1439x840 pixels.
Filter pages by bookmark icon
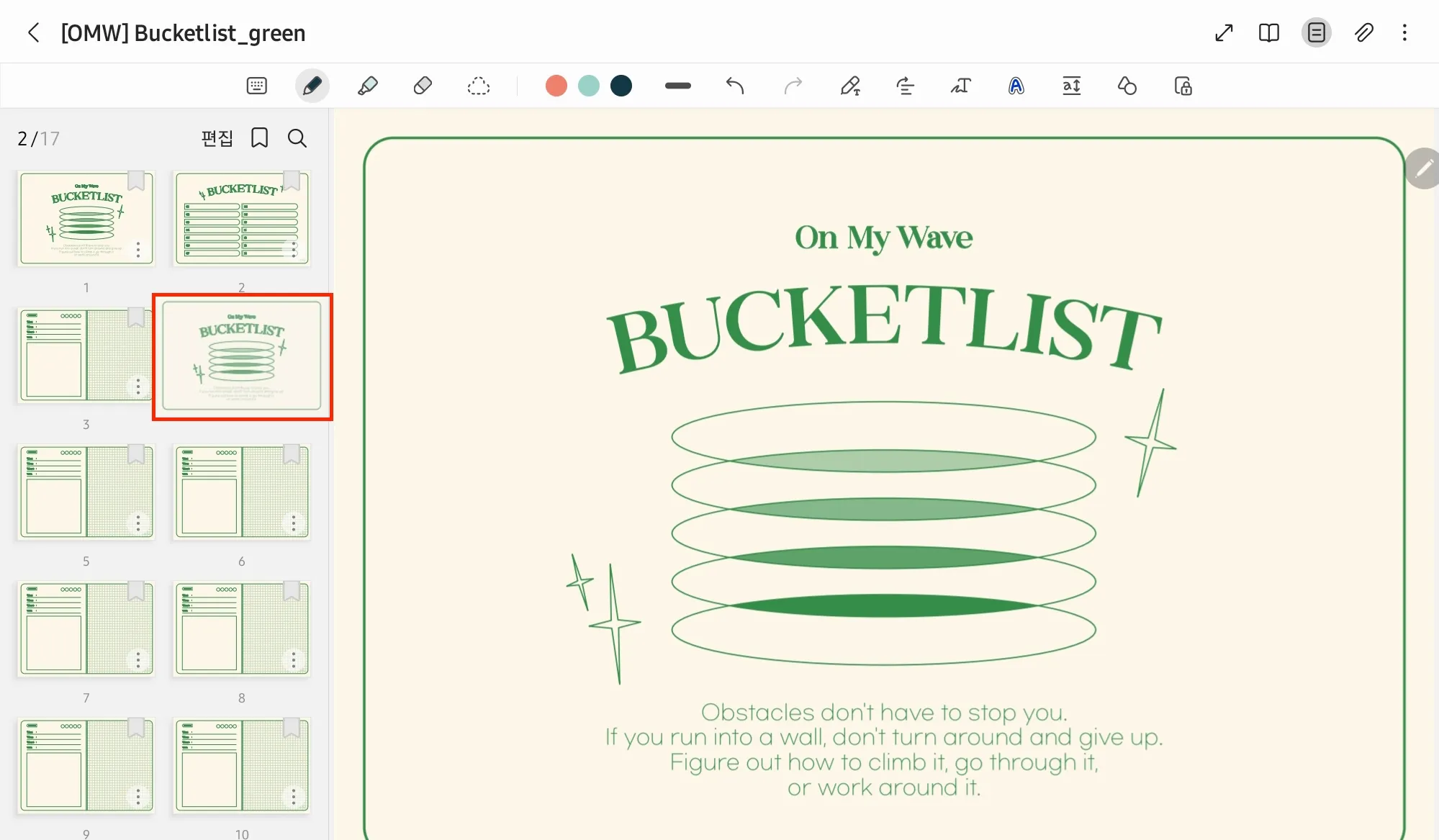pyautogui.click(x=259, y=137)
